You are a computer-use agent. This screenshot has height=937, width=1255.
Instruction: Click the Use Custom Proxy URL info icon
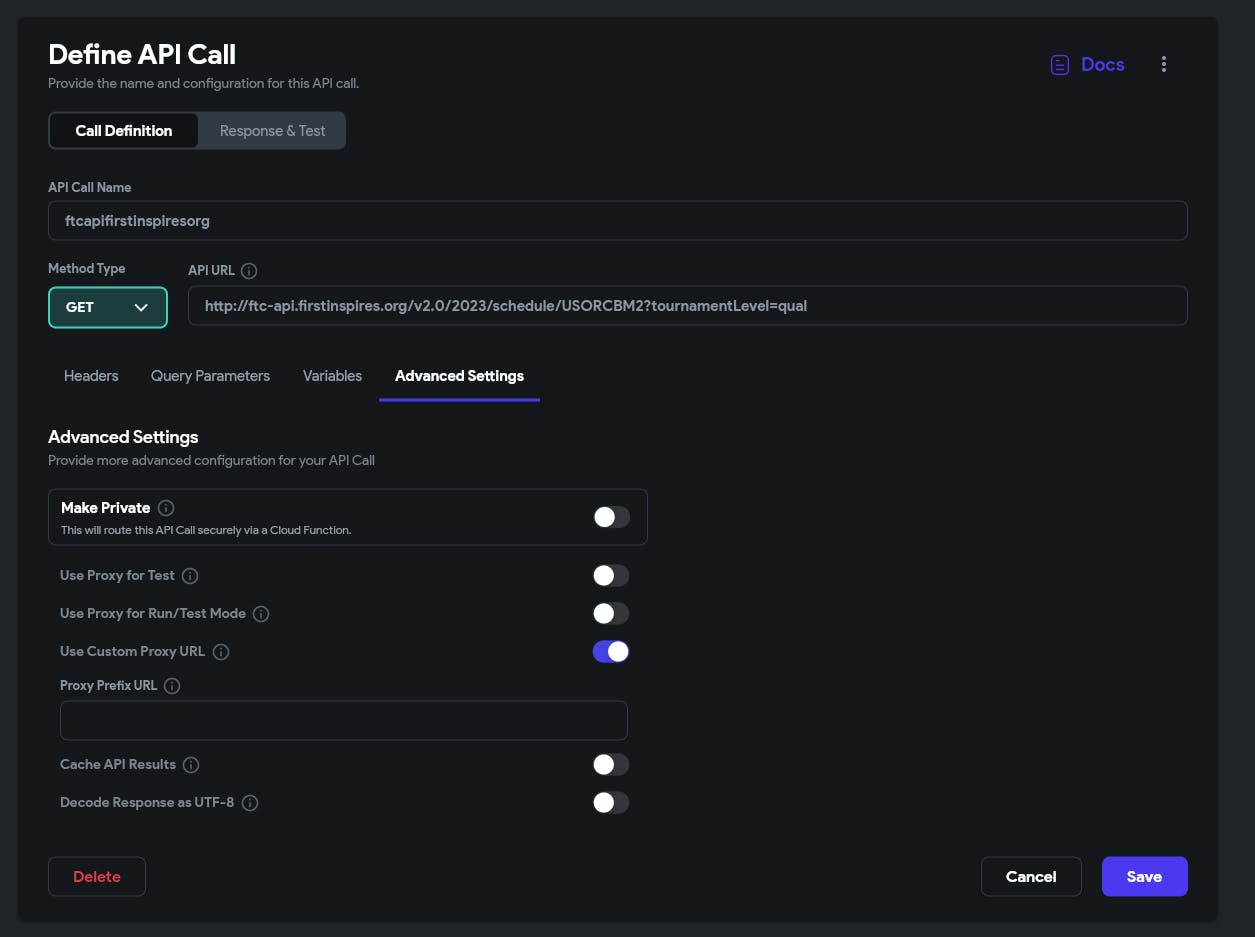pyautogui.click(x=221, y=652)
